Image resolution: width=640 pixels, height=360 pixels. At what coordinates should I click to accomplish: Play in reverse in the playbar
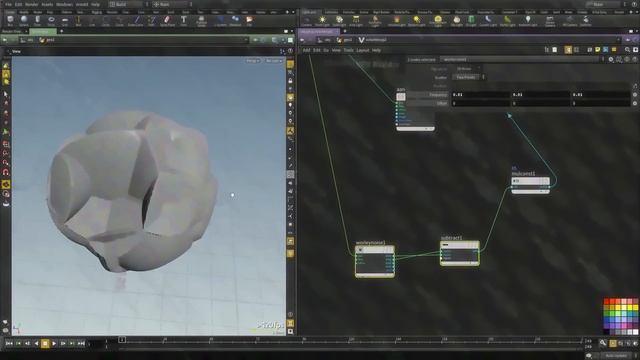[x=36, y=344]
